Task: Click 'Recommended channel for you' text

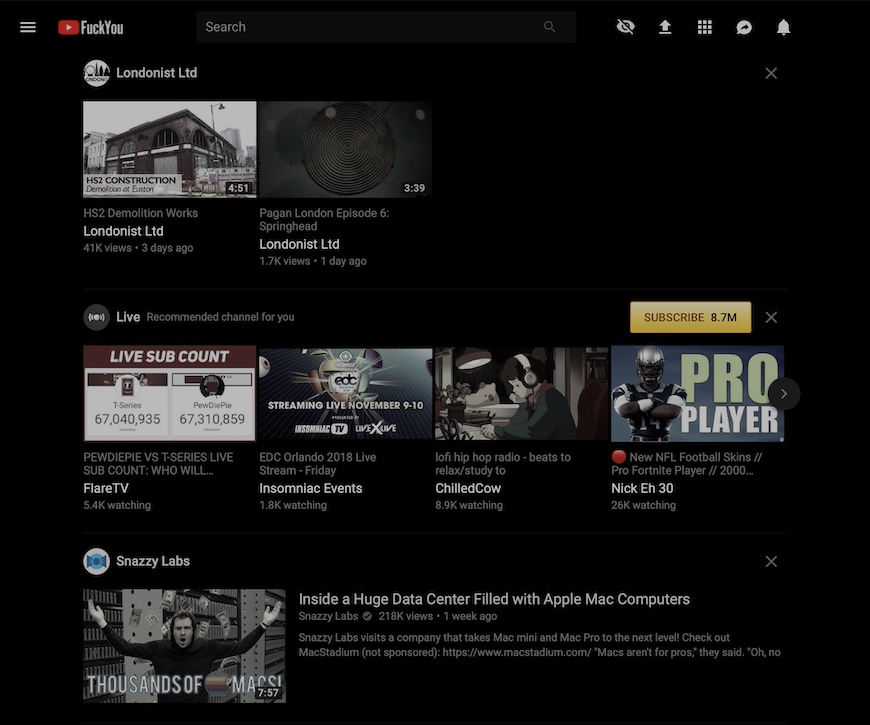Action: (220, 317)
